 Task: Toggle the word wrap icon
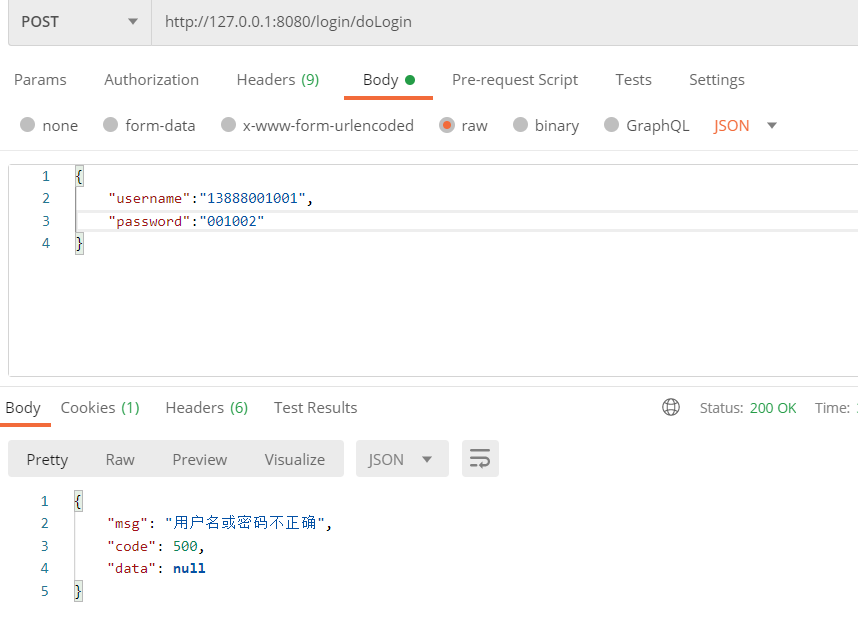480,459
